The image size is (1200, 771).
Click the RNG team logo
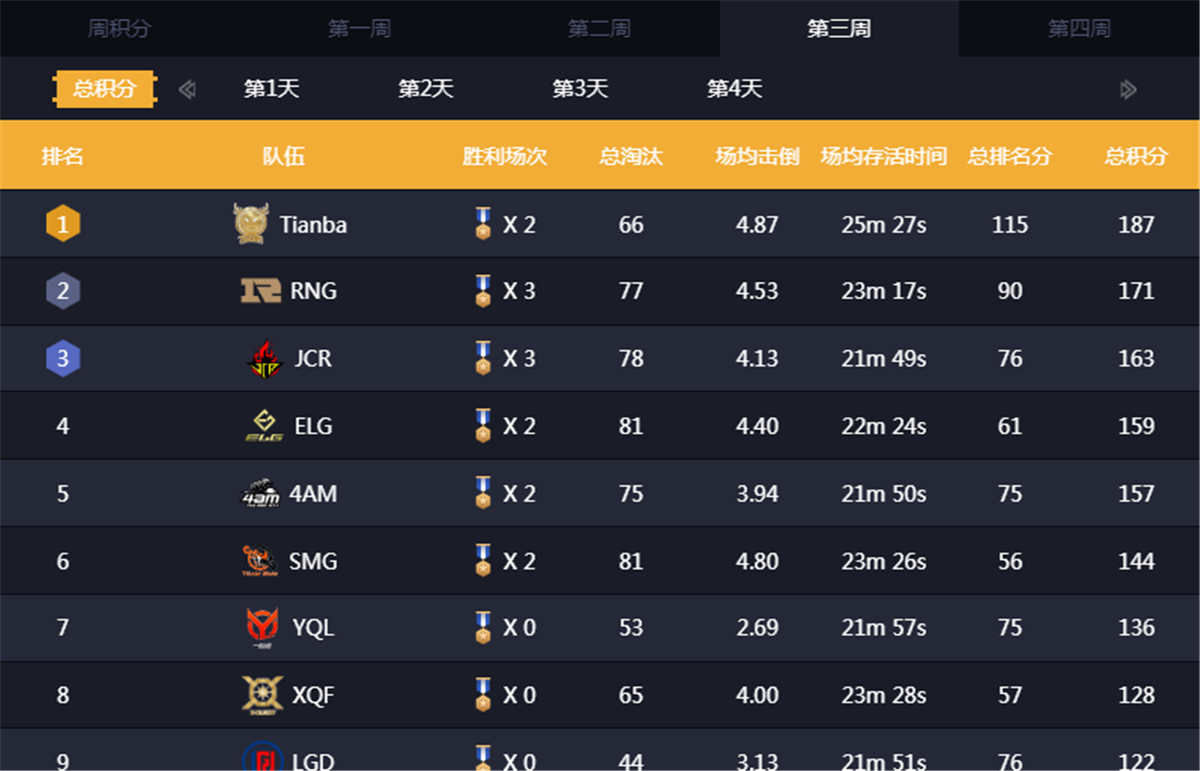[x=261, y=291]
